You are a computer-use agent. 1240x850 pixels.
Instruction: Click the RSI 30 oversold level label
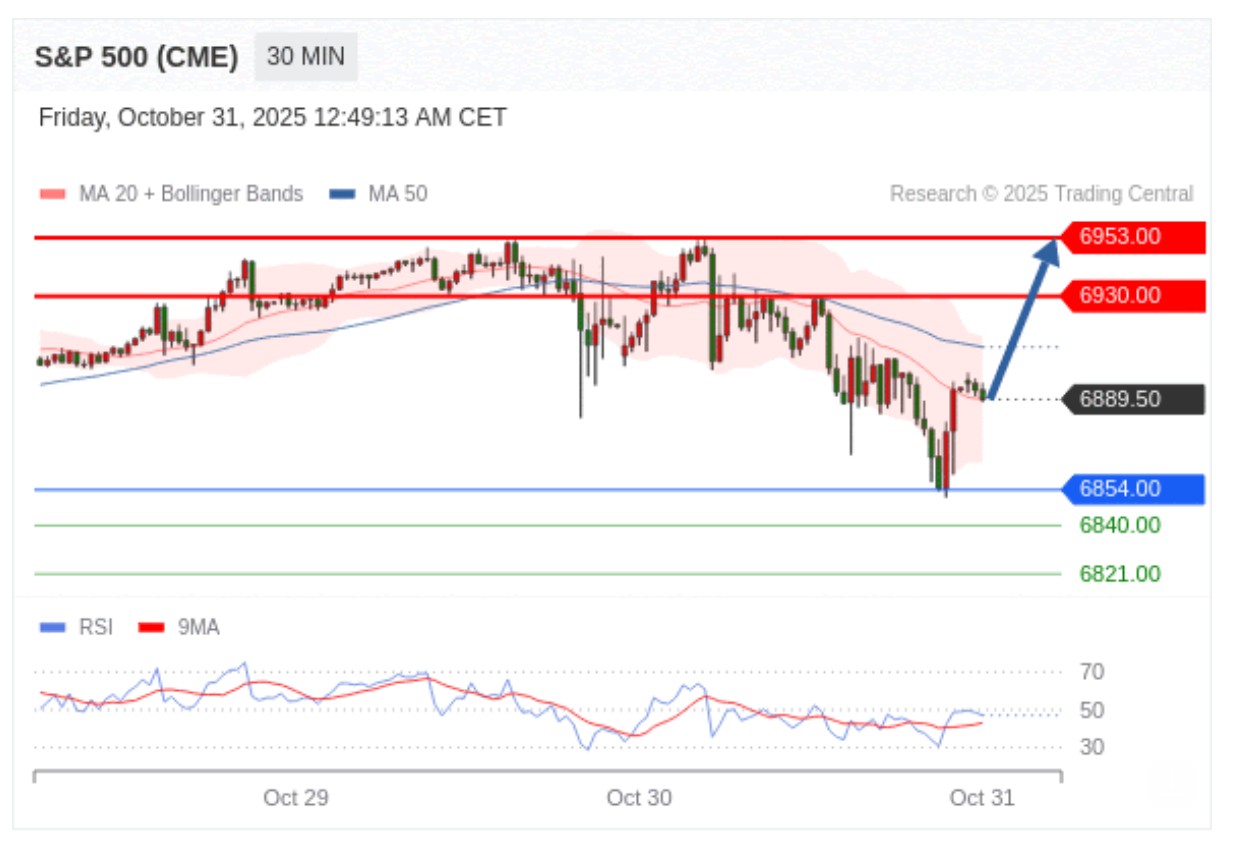click(x=1092, y=747)
